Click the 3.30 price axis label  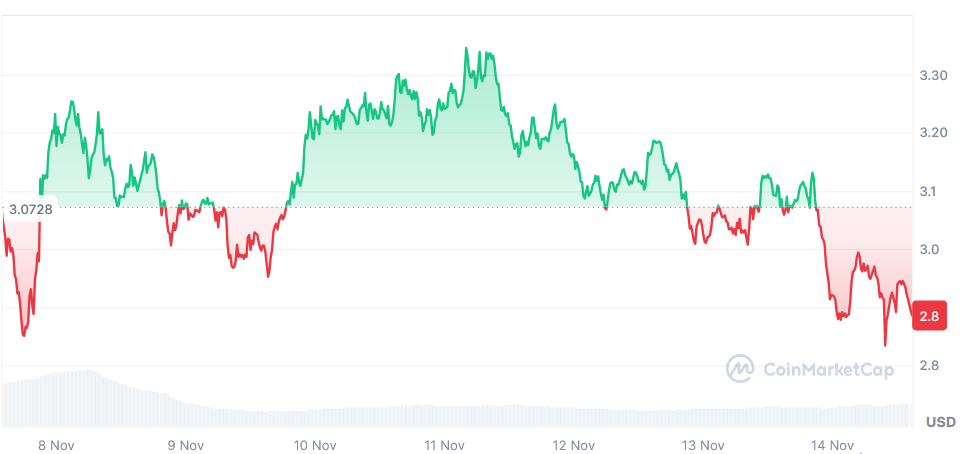coord(933,75)
